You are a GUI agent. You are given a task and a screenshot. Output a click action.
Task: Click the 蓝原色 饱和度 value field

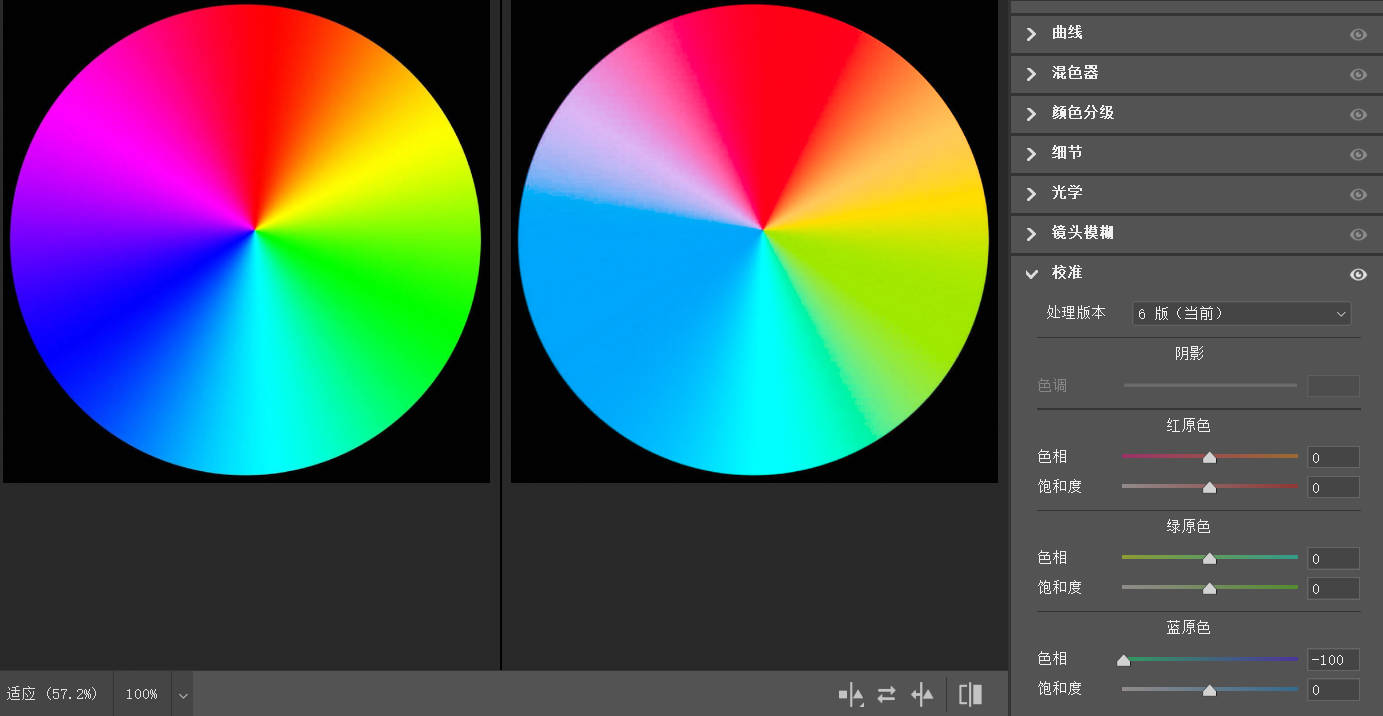point(1333,690)
